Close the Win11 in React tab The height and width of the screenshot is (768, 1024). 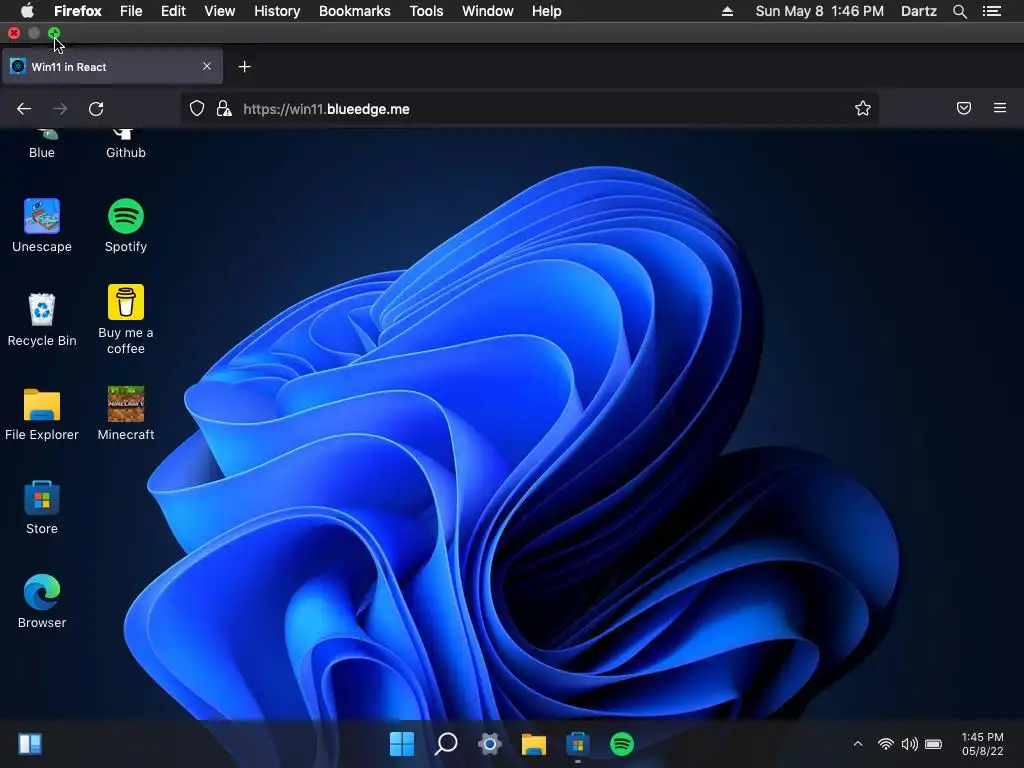pyautogui.click(x=207, y=66)
